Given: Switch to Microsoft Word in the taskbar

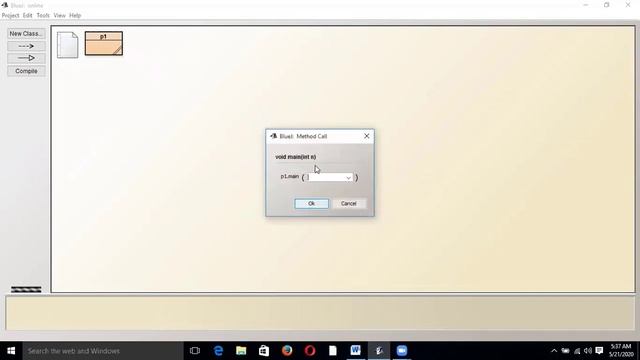Looking at the screenshot, I should click(x=356, y=351).
